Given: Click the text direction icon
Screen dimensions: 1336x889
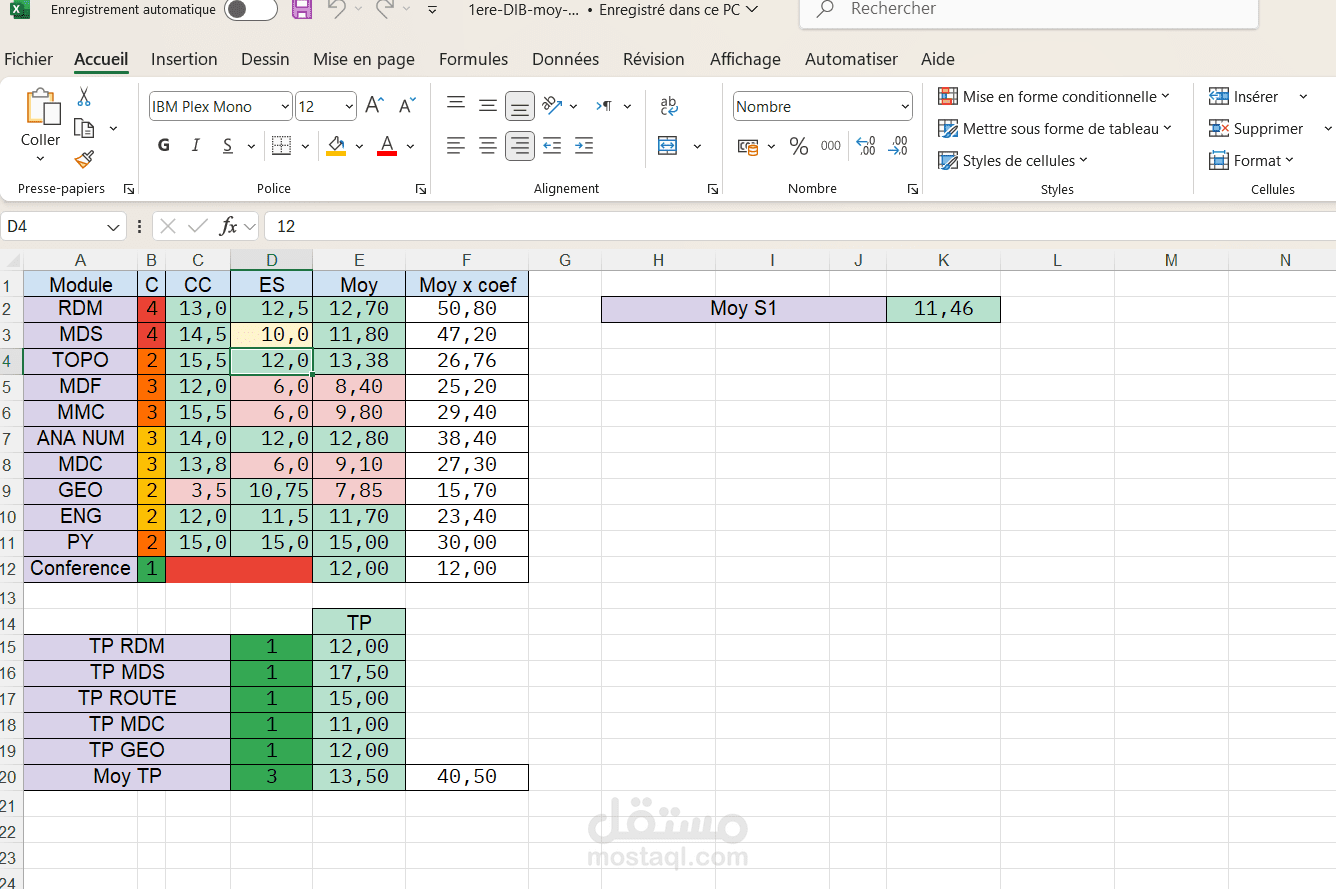Looking at the screenshot, I should click(604, 105).
